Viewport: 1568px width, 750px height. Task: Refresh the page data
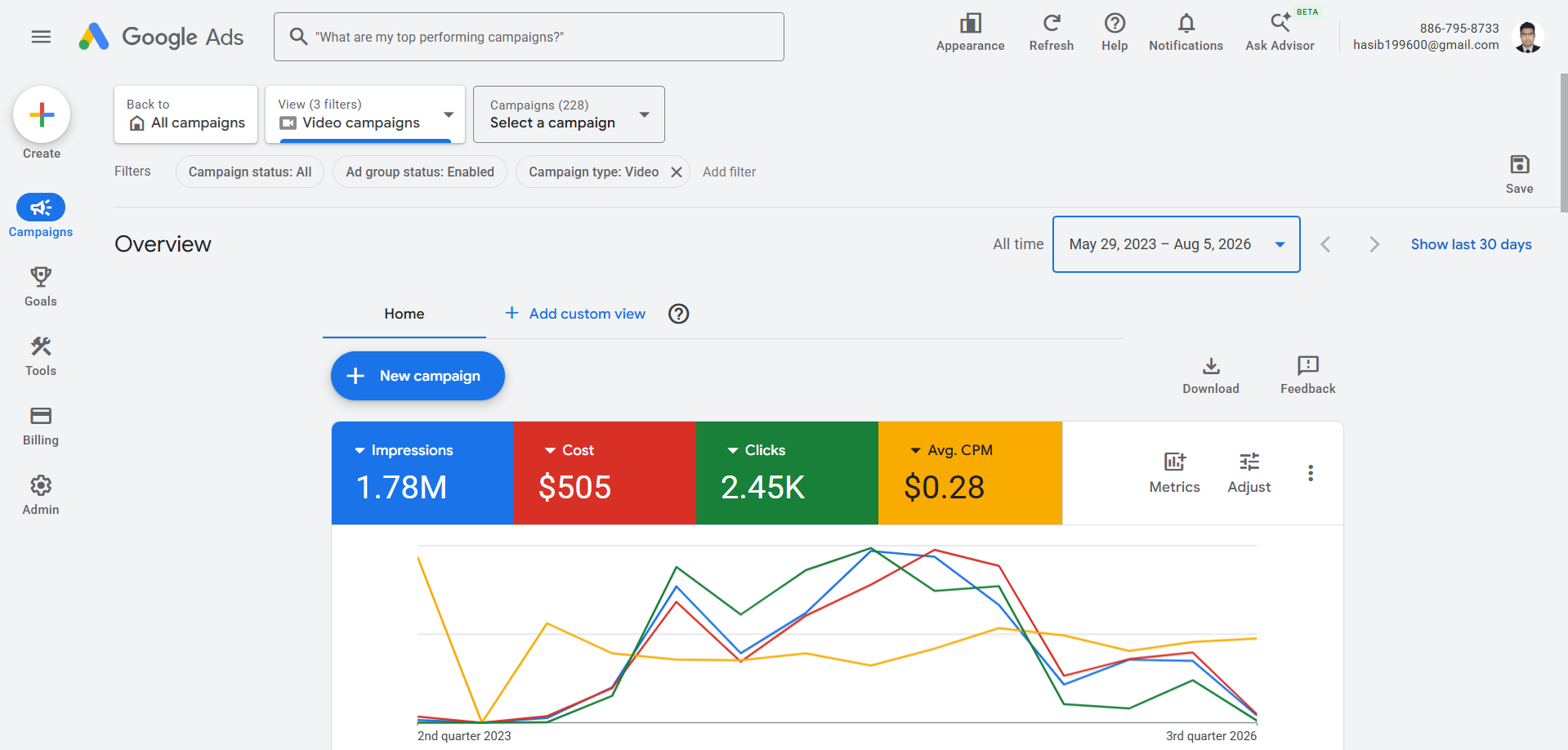pyautogui.click(x=1052, y=33)
